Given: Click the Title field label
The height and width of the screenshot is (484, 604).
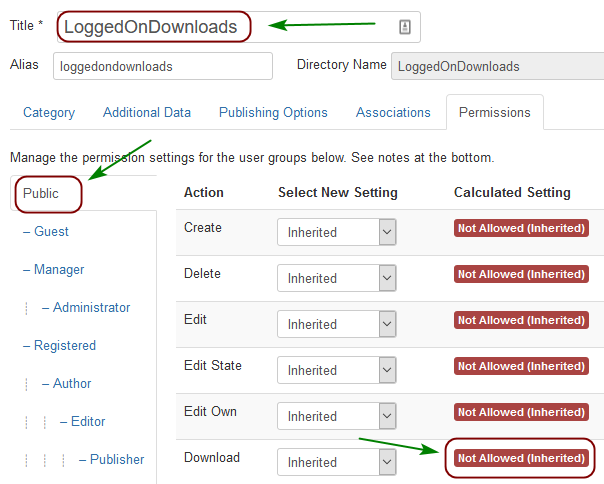Looking at the screenshot, I should [x=26, y=25].
